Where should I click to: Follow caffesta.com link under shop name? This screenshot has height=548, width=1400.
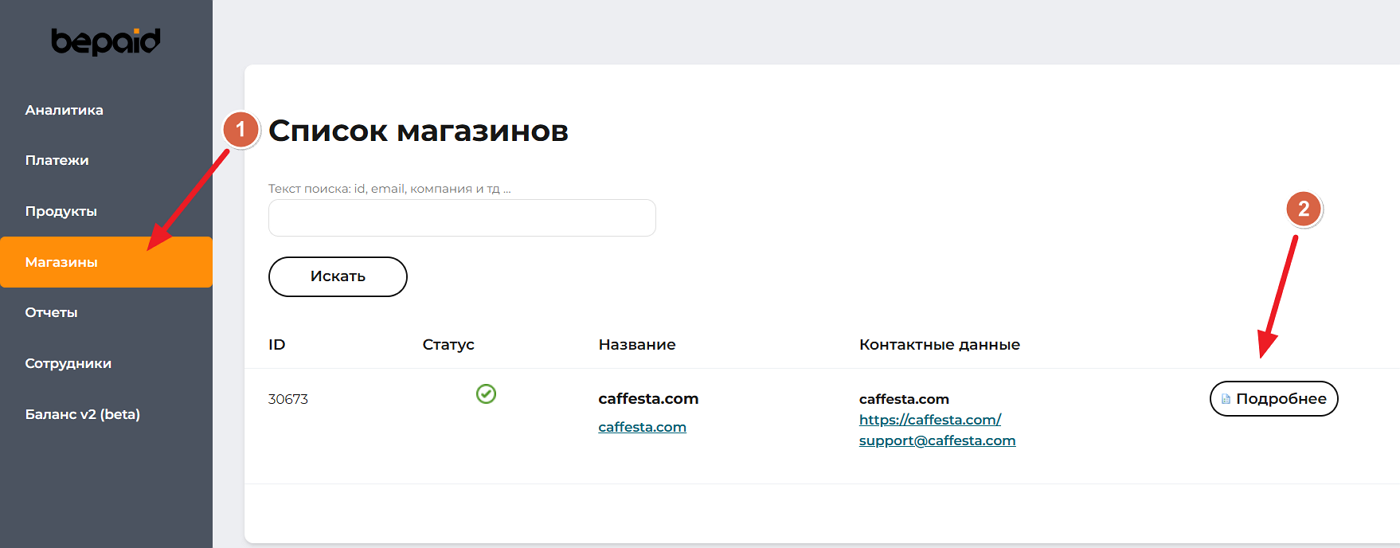pyautogui.click(x=642, y=427)
